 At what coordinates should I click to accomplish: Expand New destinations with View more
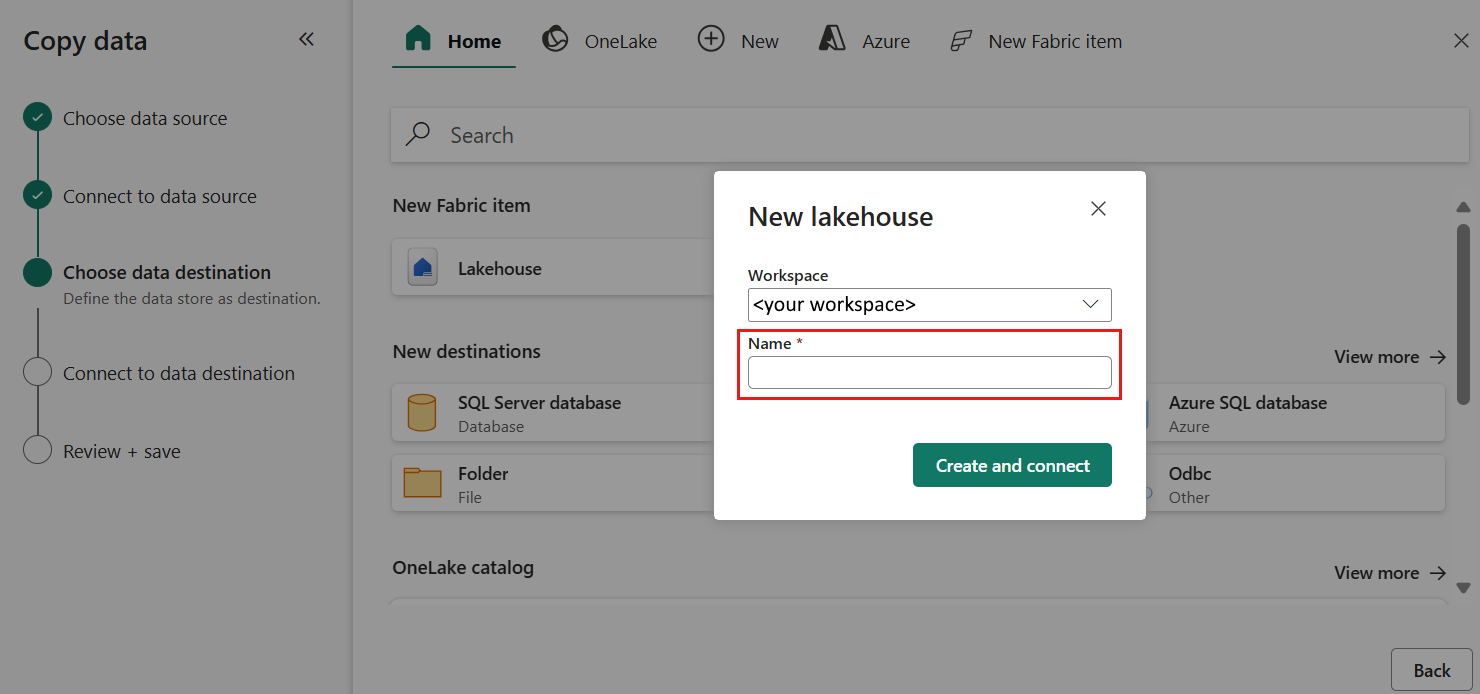click(1390, 356)
